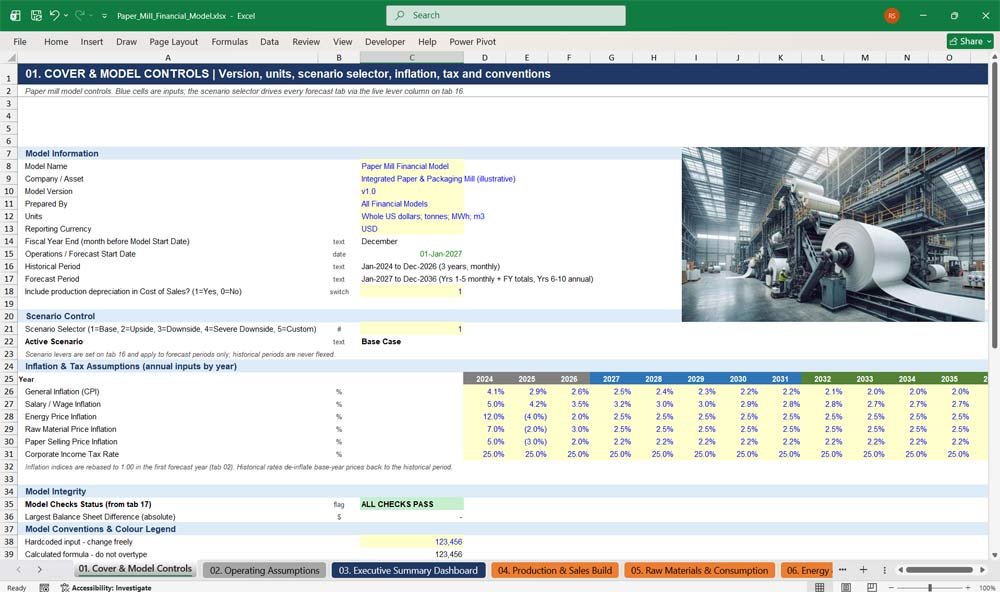The image size is (1000, 592).
Task: Click the 'ALL CHECKS PASS' status cell
Action: point(411,504)
